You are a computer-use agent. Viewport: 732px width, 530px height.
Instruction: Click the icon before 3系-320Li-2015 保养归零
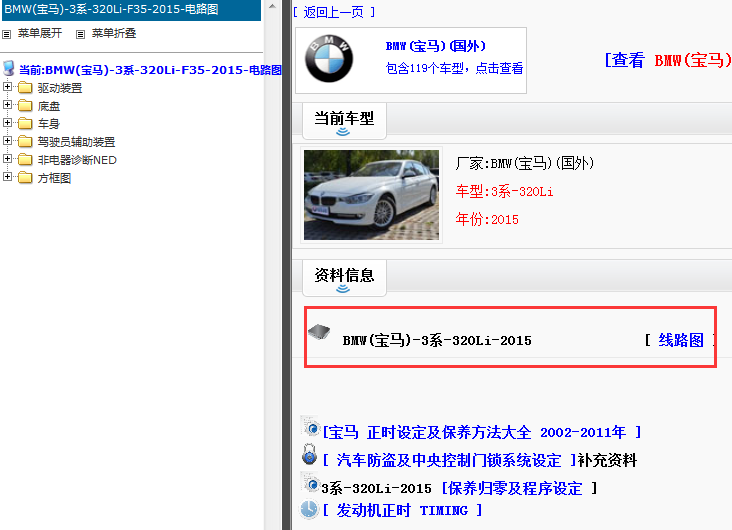[310, 483]
